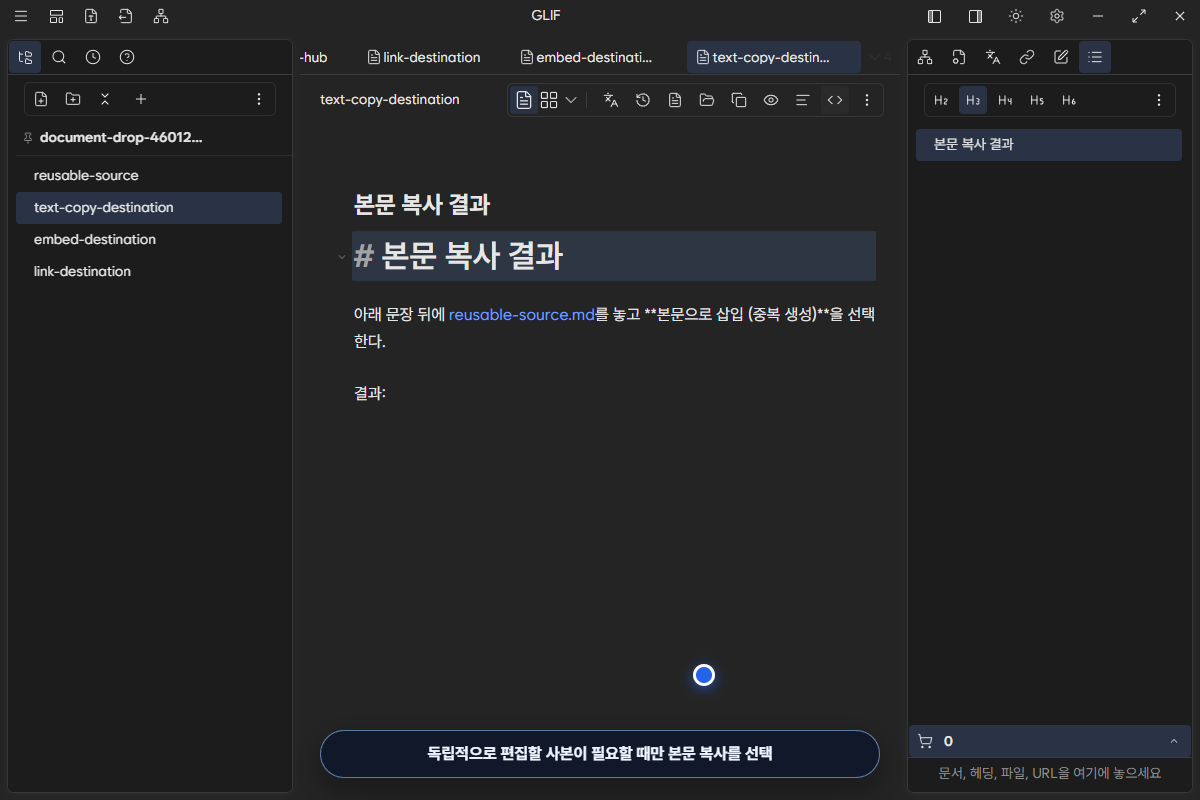
Task: Click the import arrow icon in title bar
Action: point(125,16)
